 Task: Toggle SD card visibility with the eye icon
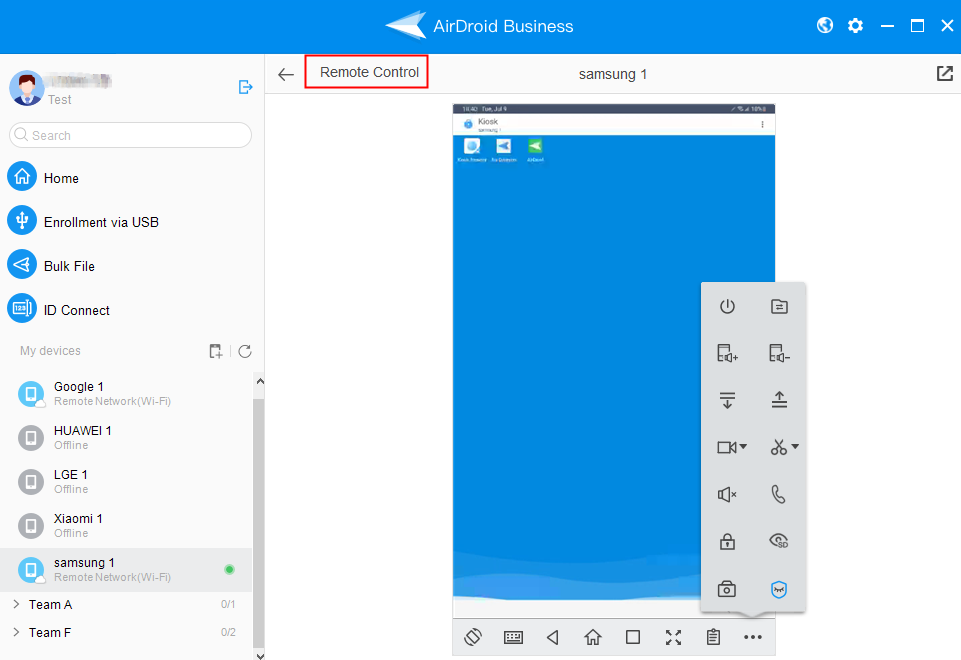779,541
